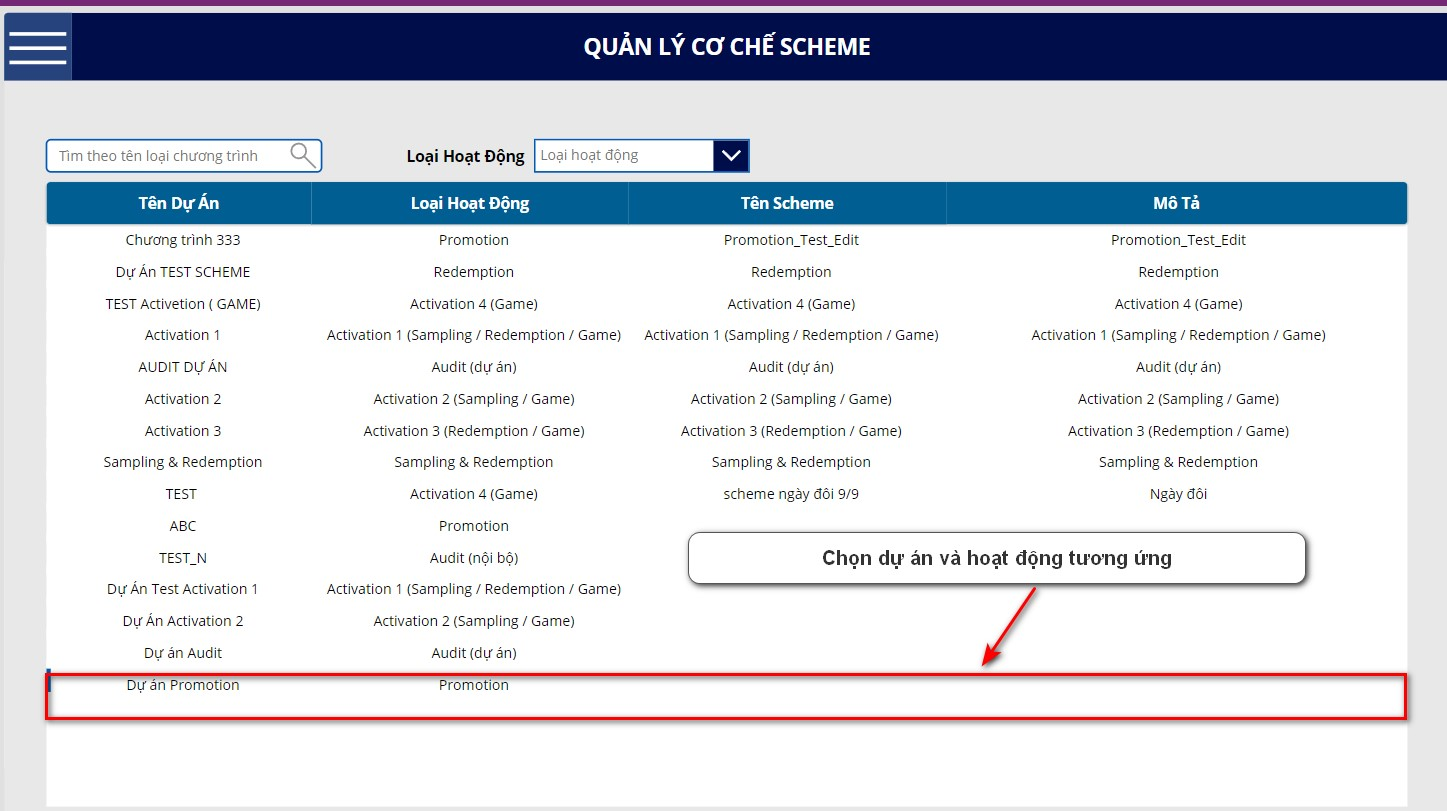Click 'Activation 1 (Sampling / Redemption / Game)' in Mô Tả column
1447x811 pixels.
[1178, 335]
